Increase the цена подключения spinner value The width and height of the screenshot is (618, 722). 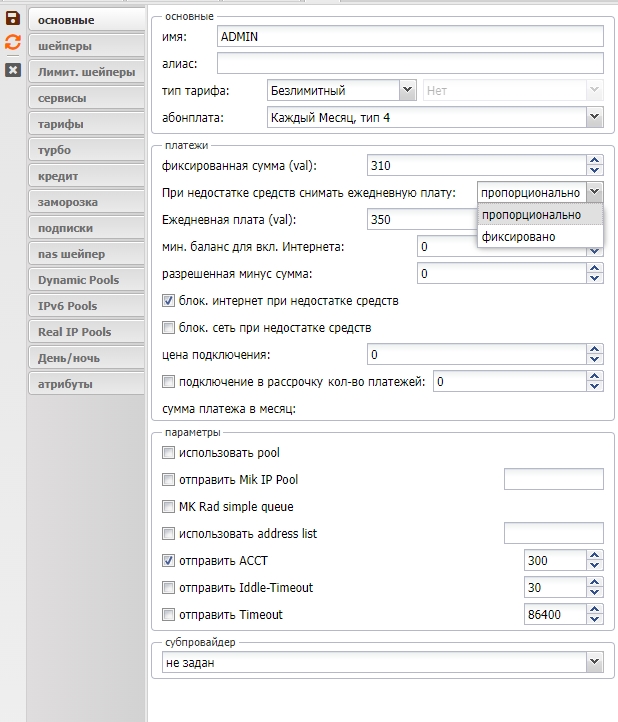coord(595,349)
